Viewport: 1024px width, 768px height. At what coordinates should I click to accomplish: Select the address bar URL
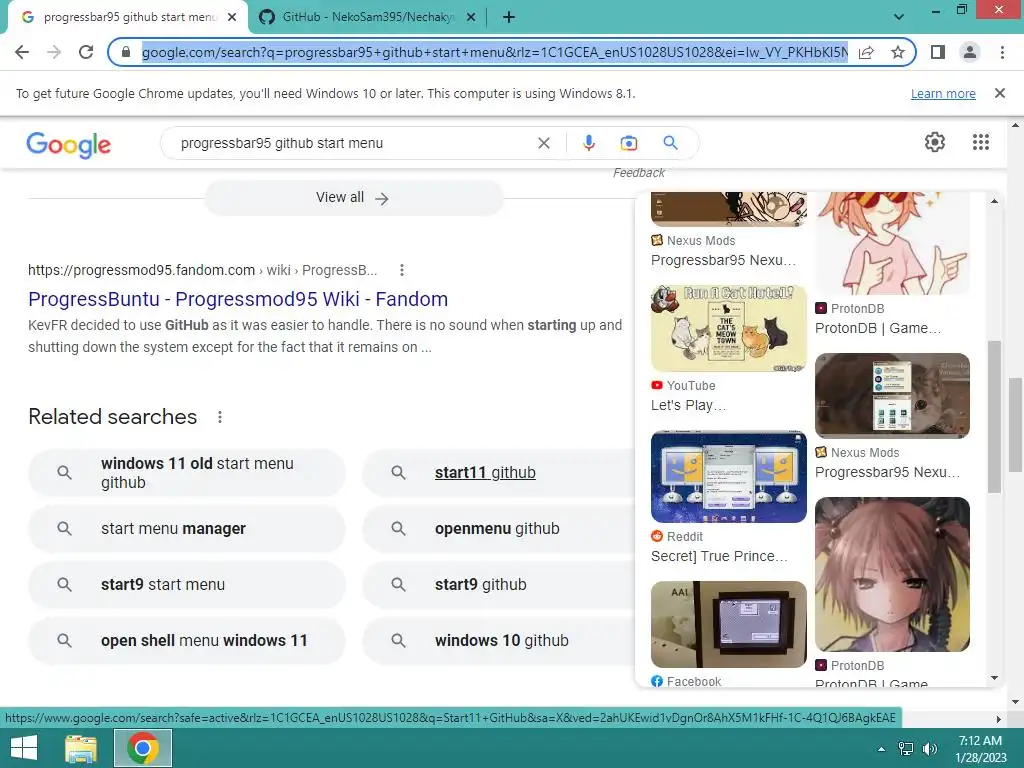pos(494,52)
